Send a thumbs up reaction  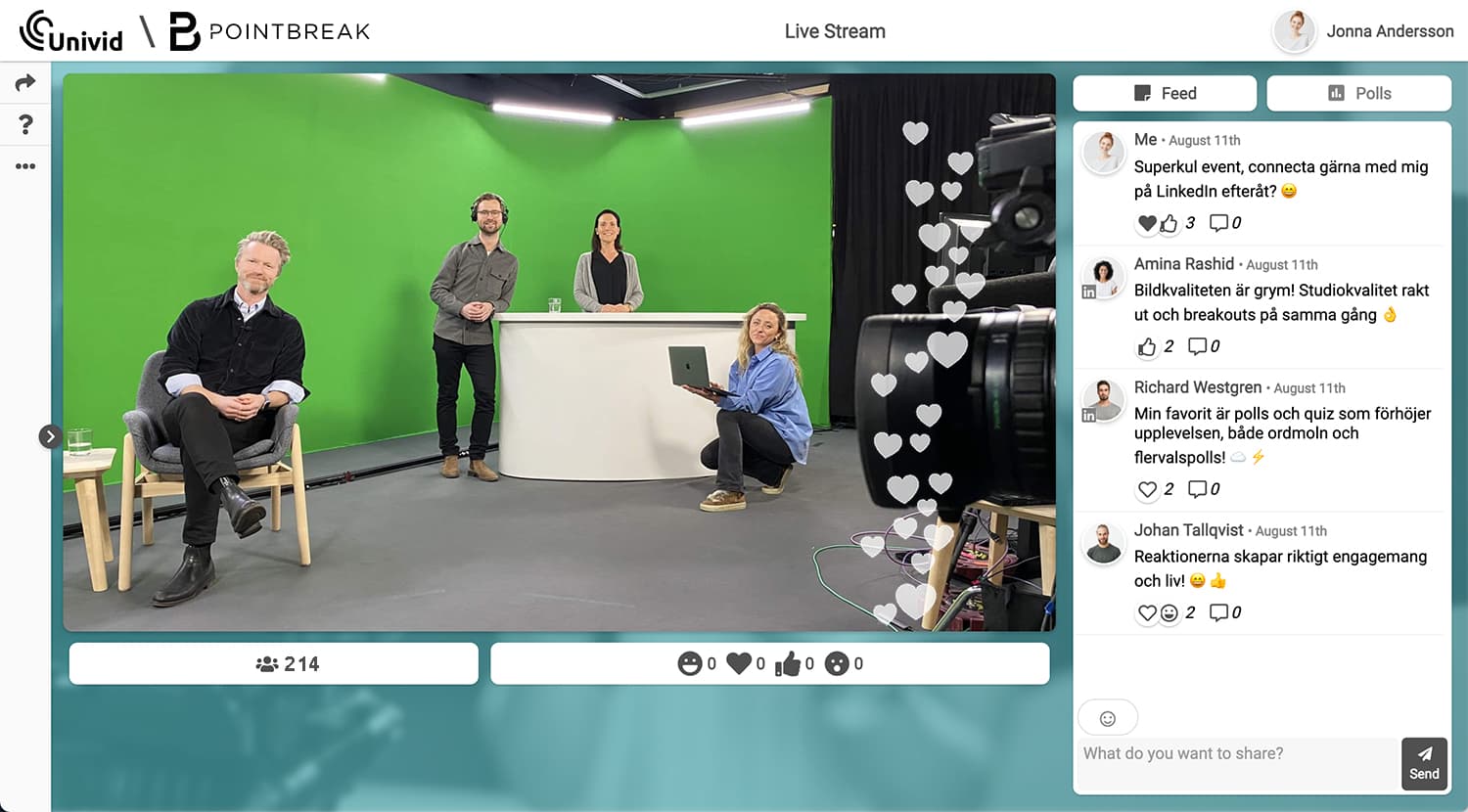coord(789,662)
